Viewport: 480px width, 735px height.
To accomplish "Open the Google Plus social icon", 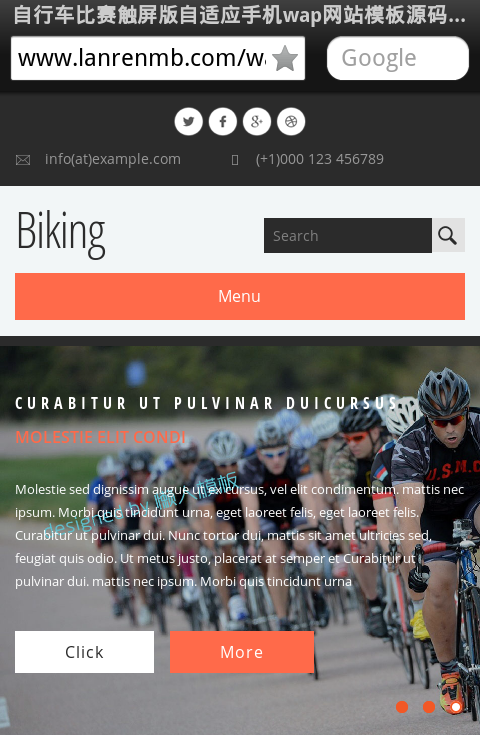I will 257,122.
